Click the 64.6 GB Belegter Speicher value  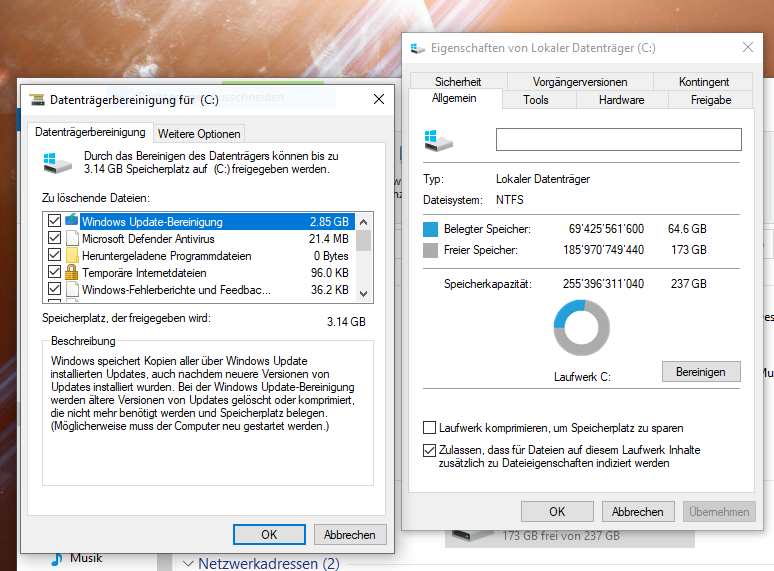point(687,229)
